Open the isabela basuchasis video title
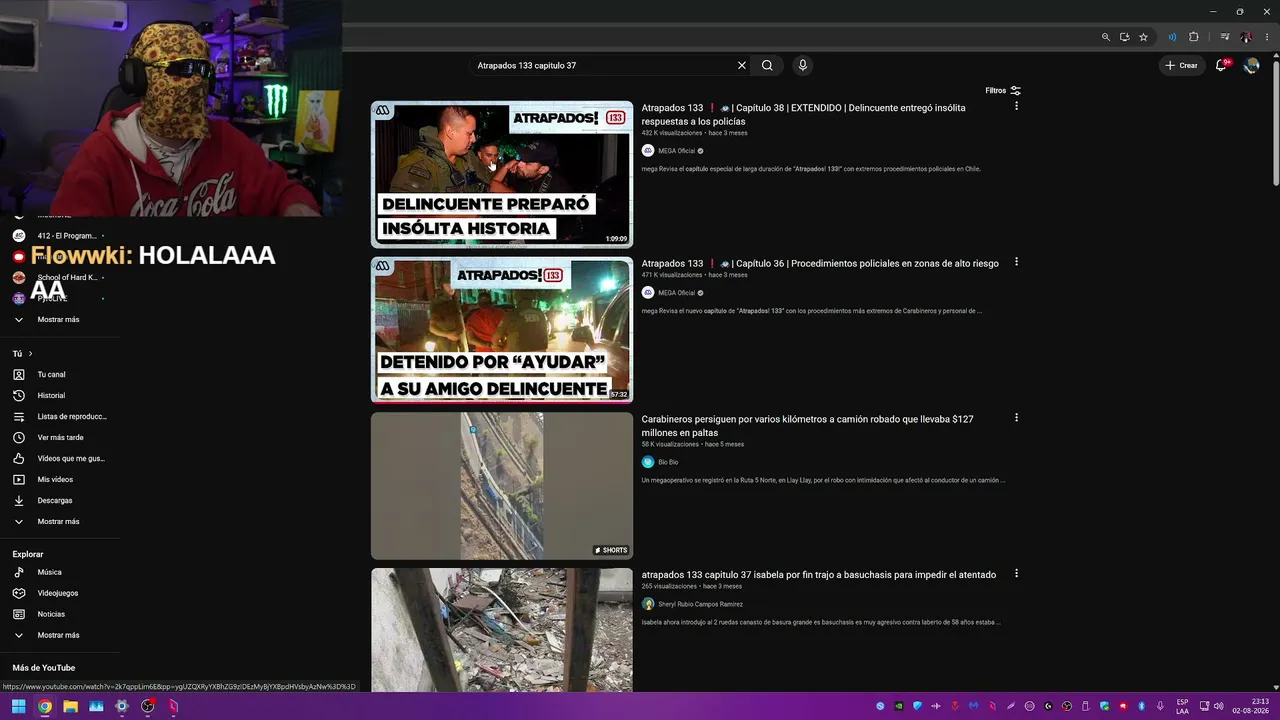Image resolution: width=1280 pixels, height=720 pixels. click(x=819, y=575)
